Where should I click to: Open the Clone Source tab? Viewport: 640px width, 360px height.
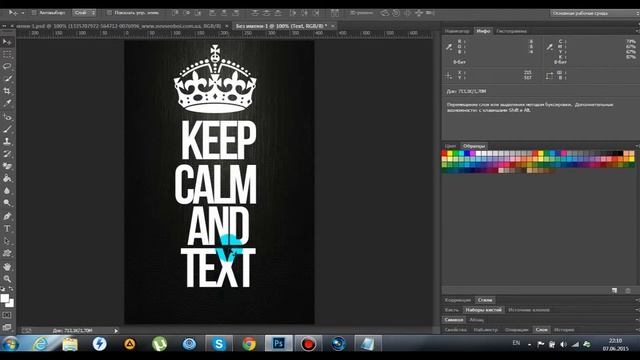(x=529, y=310)
